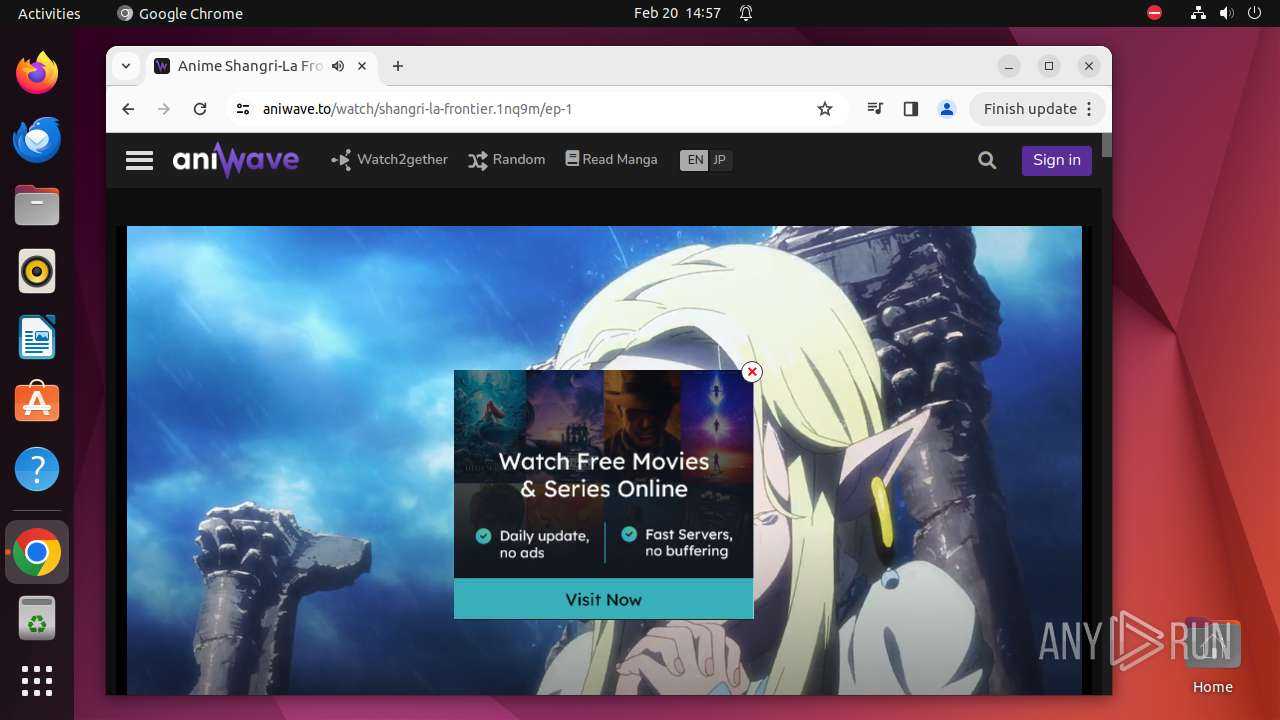The height and width of the screenshot is (720, 1280).
Task: Go back to previous page
Action: pos(128,109)
